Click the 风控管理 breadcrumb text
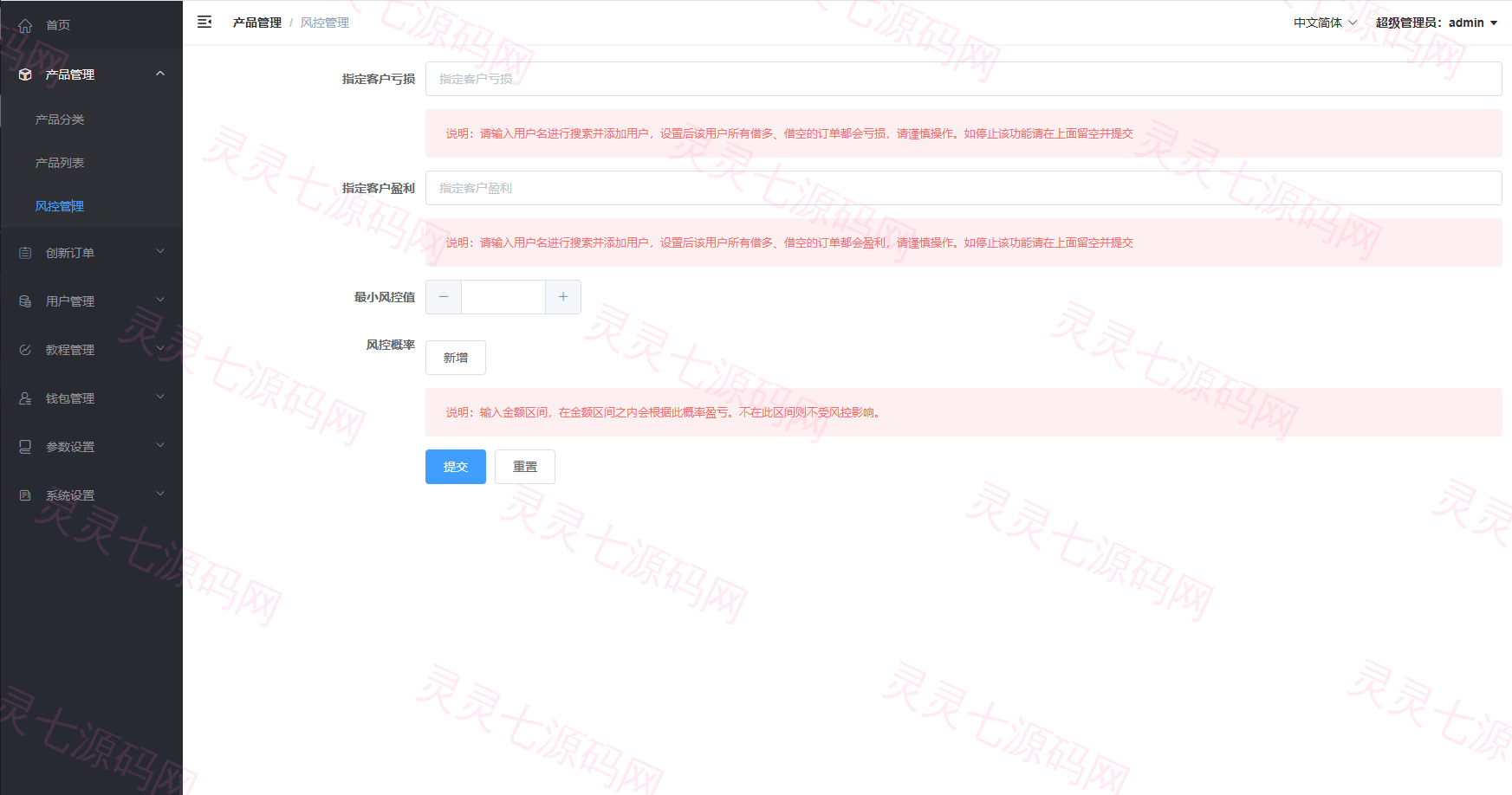This screenshot has height=795, width=1512. [325, 23]
